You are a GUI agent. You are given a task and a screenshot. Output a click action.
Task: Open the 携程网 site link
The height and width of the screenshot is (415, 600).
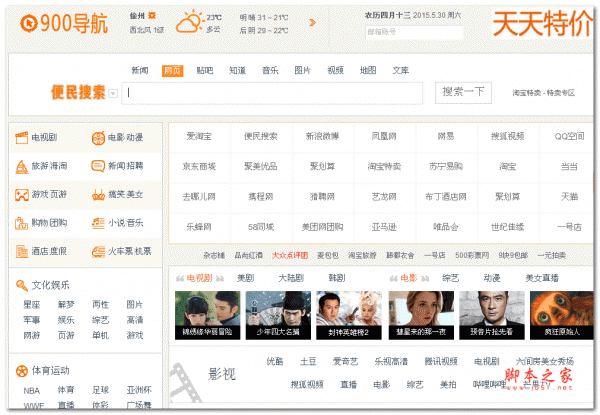261,197
